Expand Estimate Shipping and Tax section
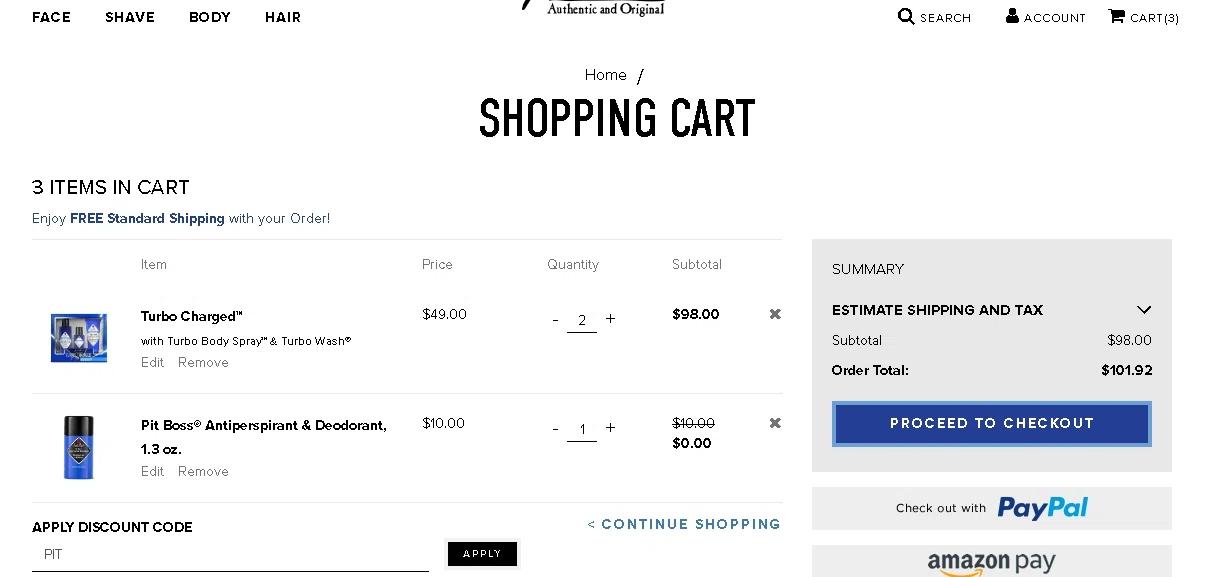Image resolution: width=1207 pixels, height=577 pixels. pyautogui.click(x=1144, y=310)
